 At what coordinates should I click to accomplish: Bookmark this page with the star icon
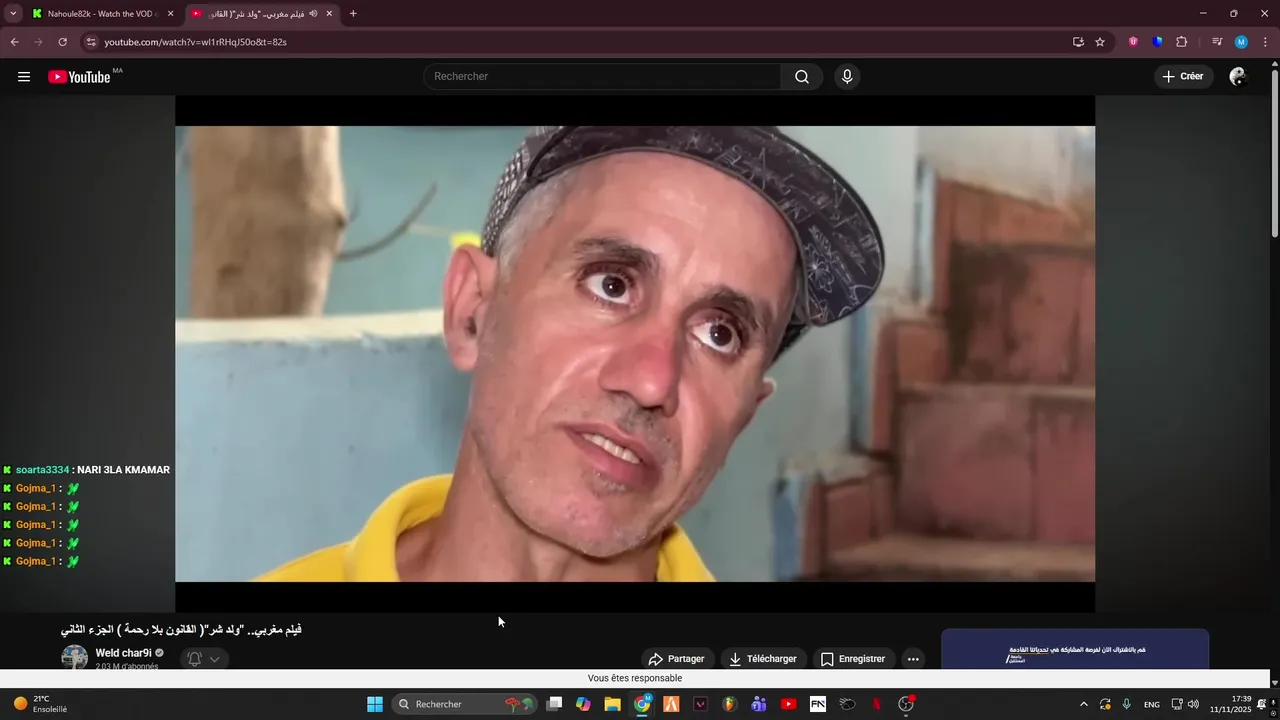point(1100,42)
